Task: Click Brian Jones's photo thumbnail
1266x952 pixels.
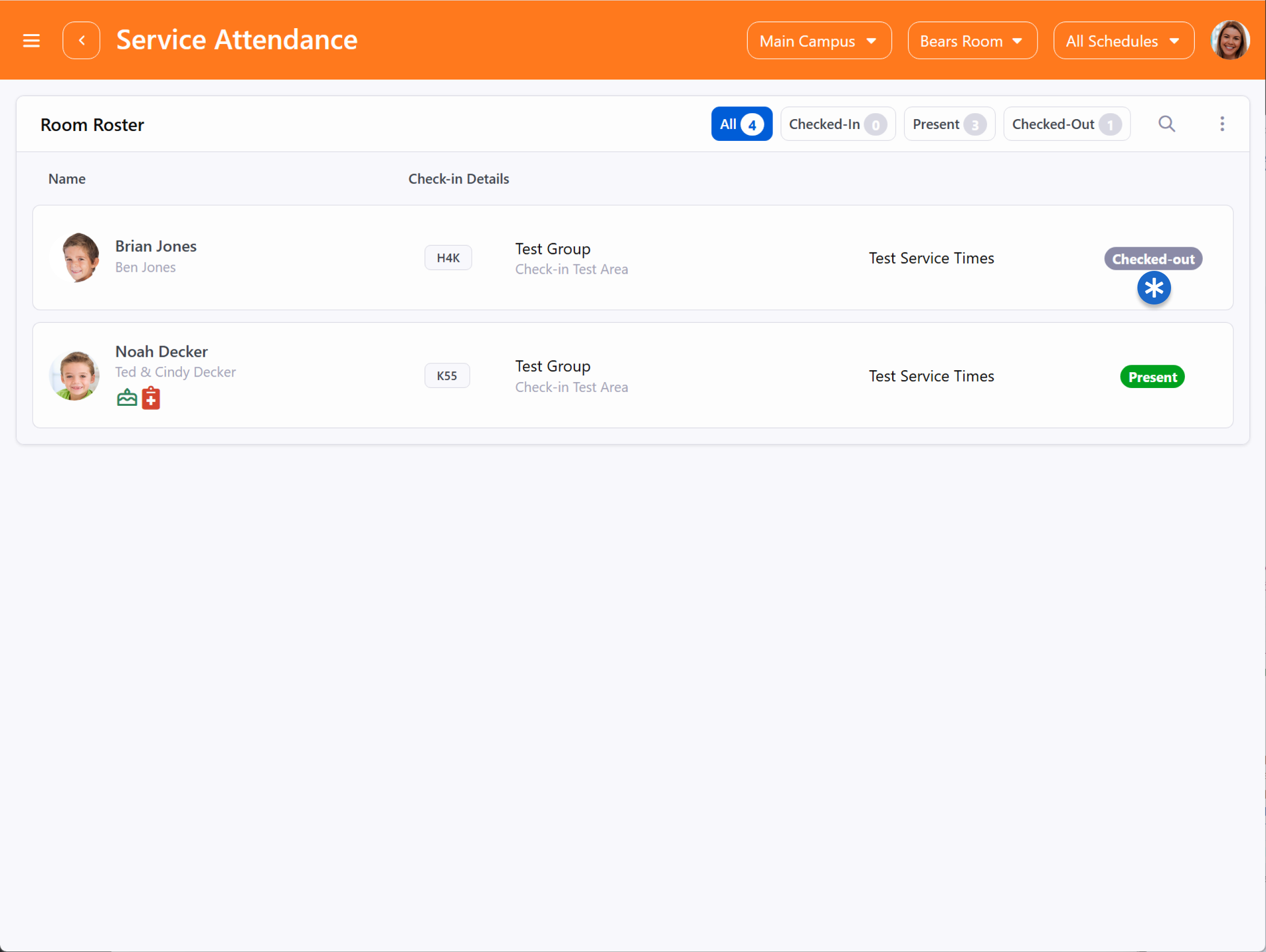Action: 76,258
